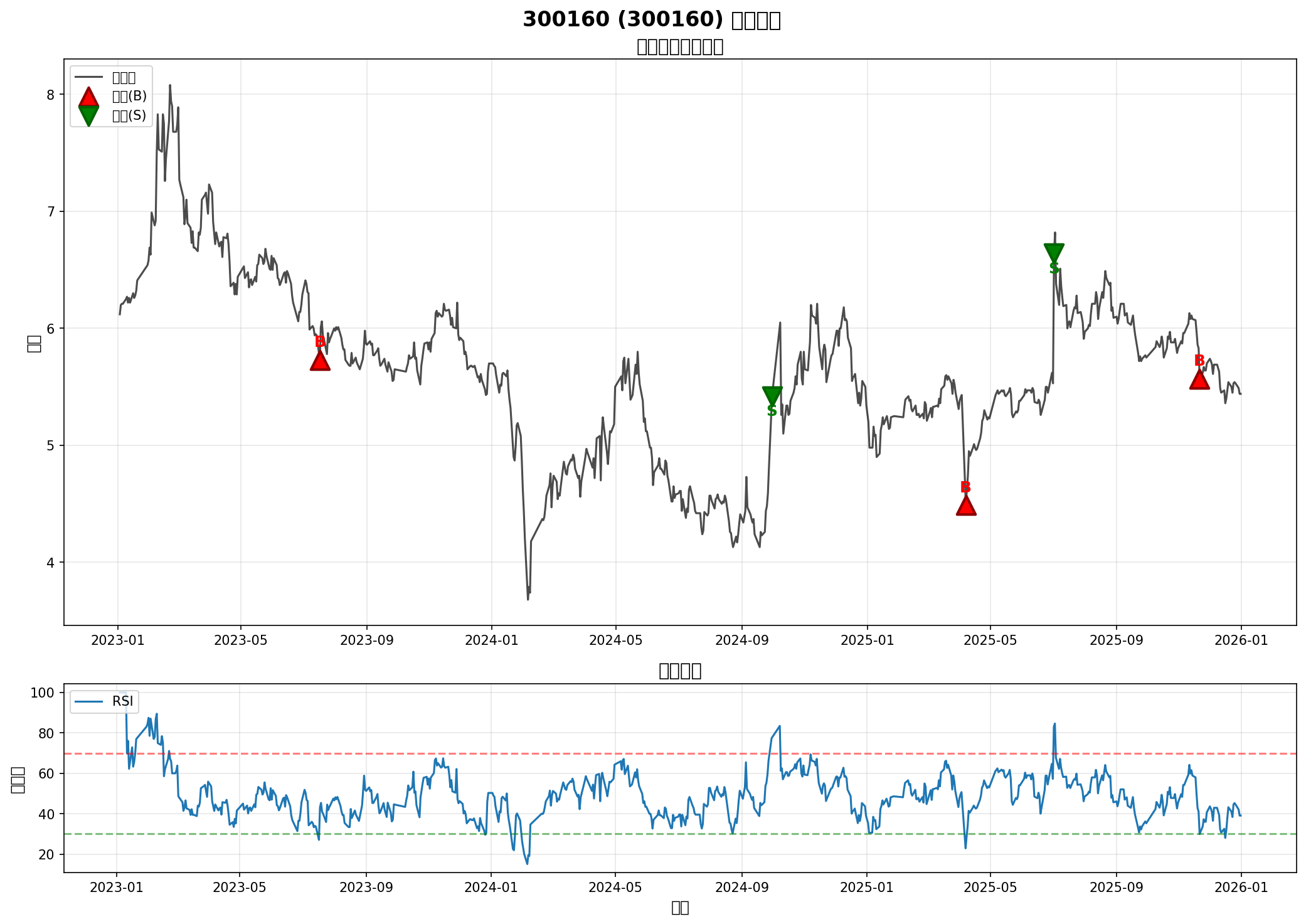
Task: Click the green sell triangle near 2025-07
Action: [1054, 253]
